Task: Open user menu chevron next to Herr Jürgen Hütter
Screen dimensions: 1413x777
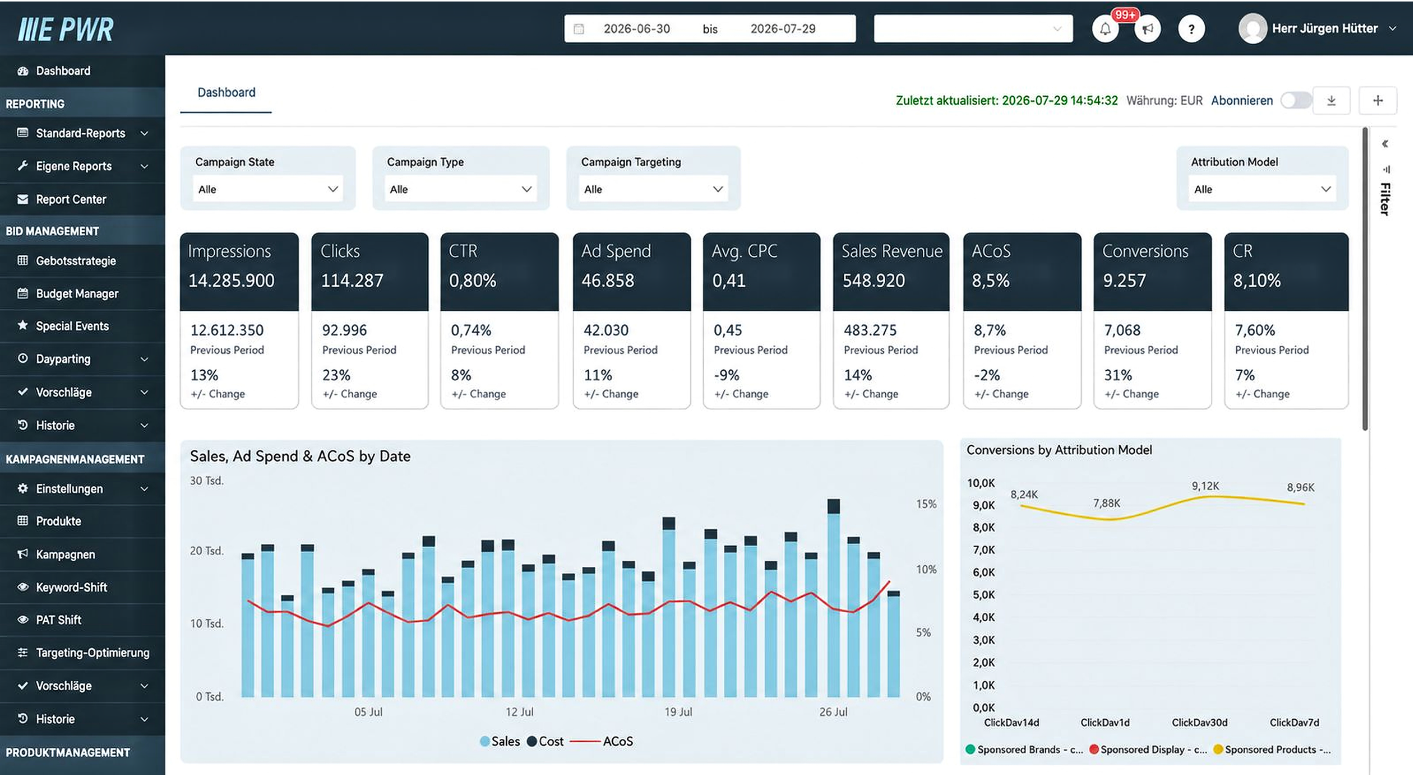Action: click(x=1393, y=29)
